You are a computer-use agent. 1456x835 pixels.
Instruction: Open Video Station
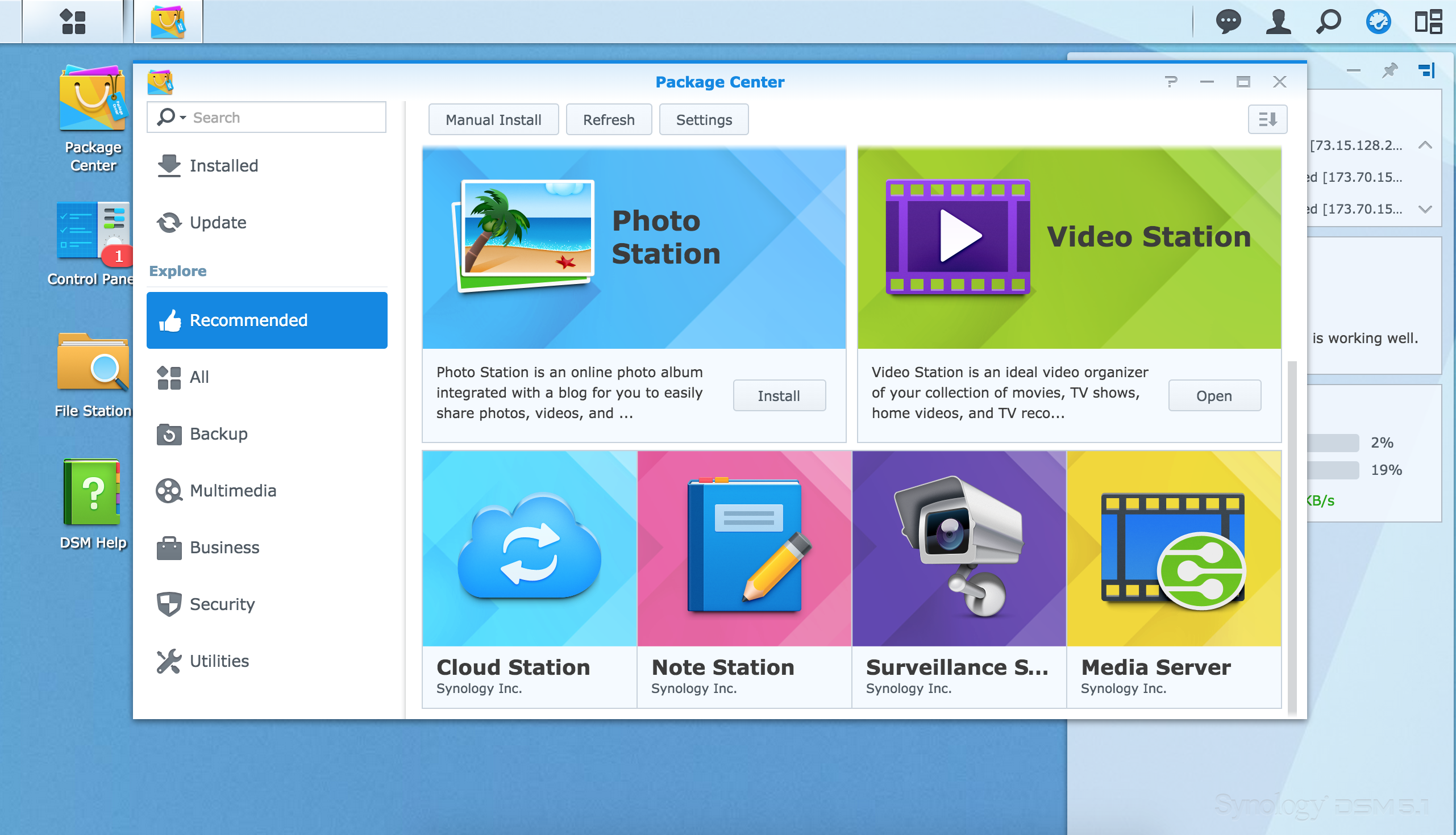pos(1214,395)
